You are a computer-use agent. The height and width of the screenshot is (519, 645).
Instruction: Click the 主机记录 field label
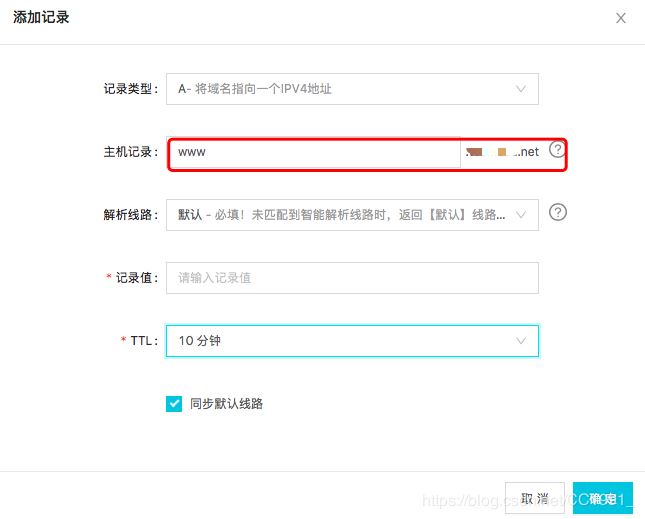[x=130, y=152]
